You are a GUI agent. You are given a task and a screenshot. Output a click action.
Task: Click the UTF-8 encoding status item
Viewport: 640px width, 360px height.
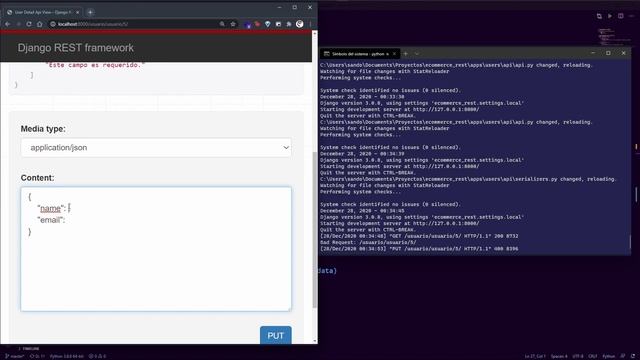[x=578, y=356]
